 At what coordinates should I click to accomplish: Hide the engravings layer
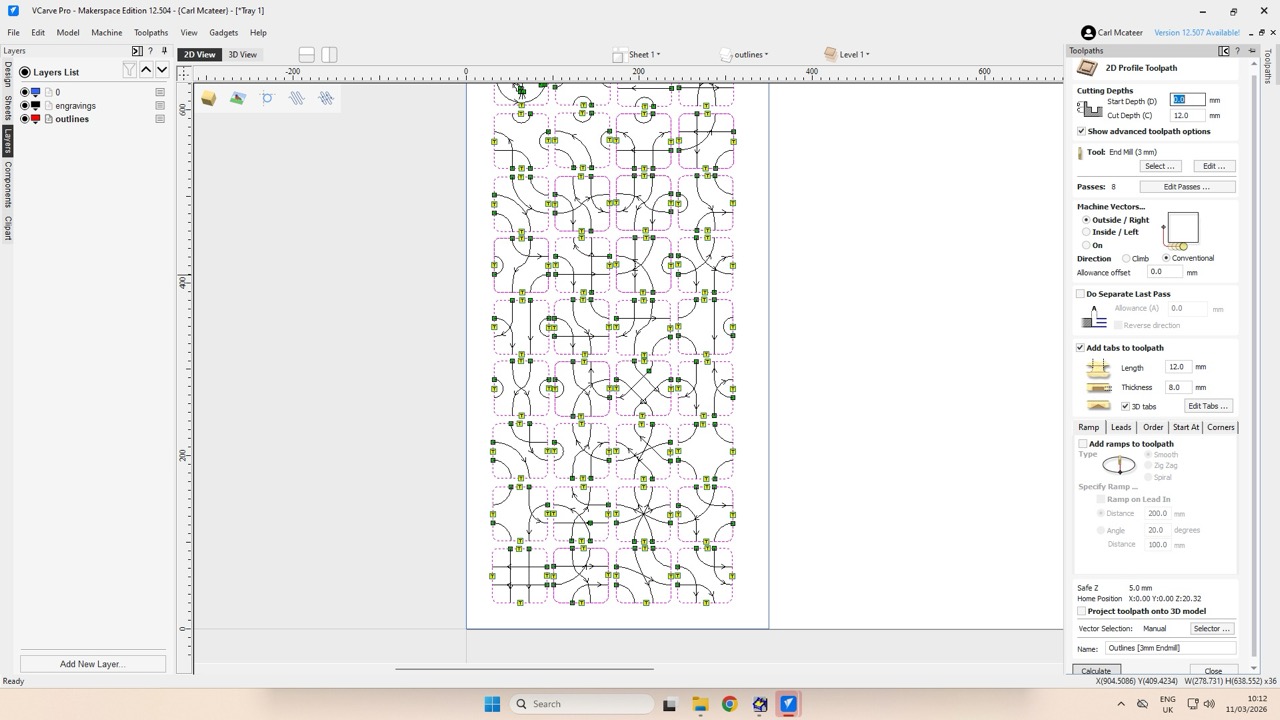point(25,105)
